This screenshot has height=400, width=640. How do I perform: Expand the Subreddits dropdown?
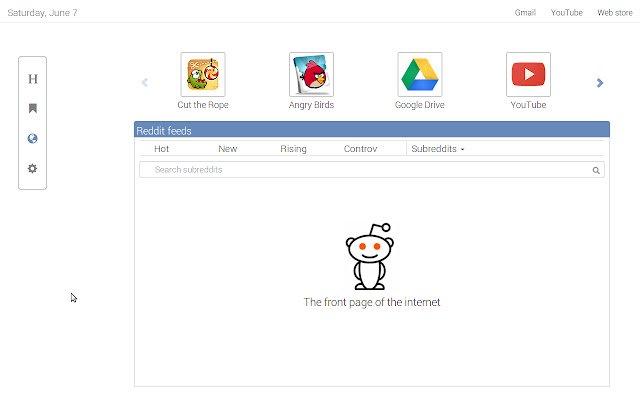[438, 149]
